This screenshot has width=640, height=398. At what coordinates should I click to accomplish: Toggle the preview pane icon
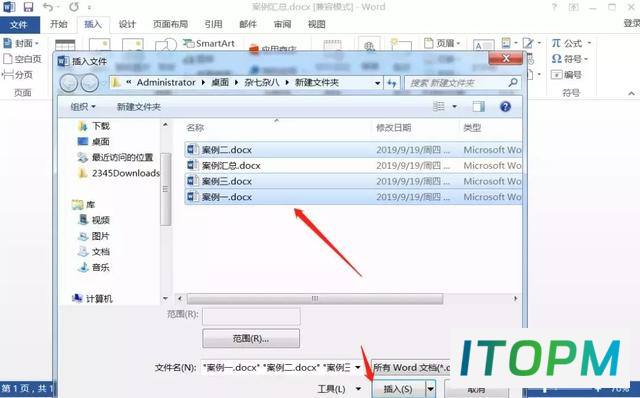[x=478, y=107]
